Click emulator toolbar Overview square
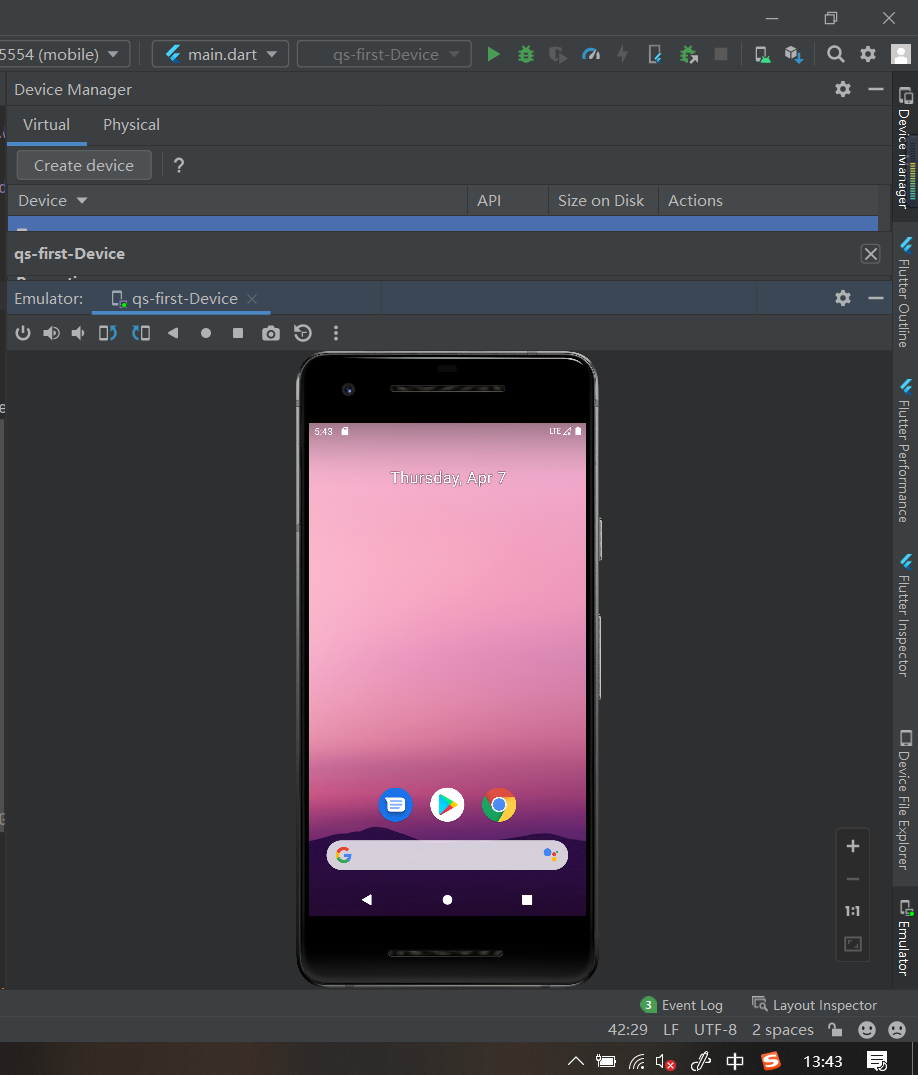 (x=238, y=333)
